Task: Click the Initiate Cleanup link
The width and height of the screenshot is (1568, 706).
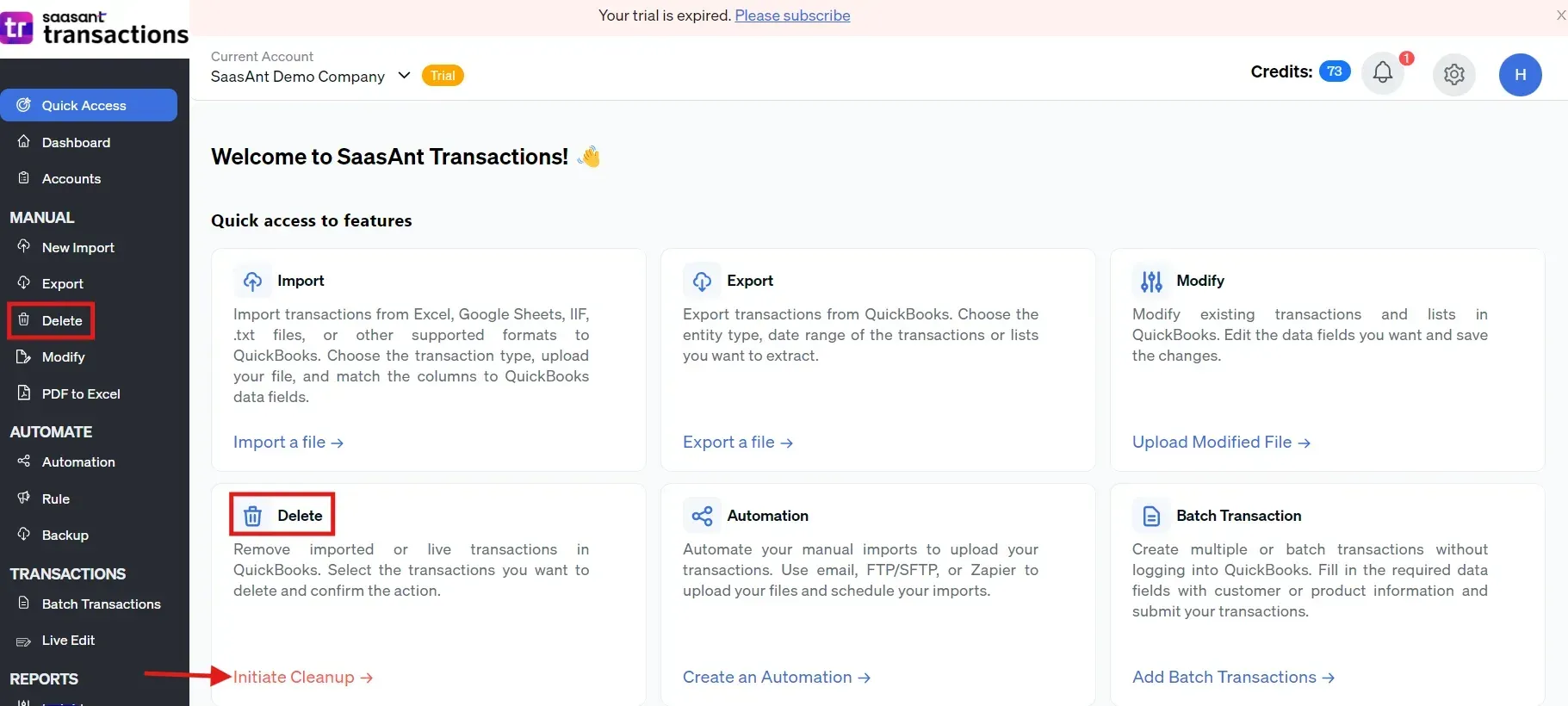Action: pos(303,677)
